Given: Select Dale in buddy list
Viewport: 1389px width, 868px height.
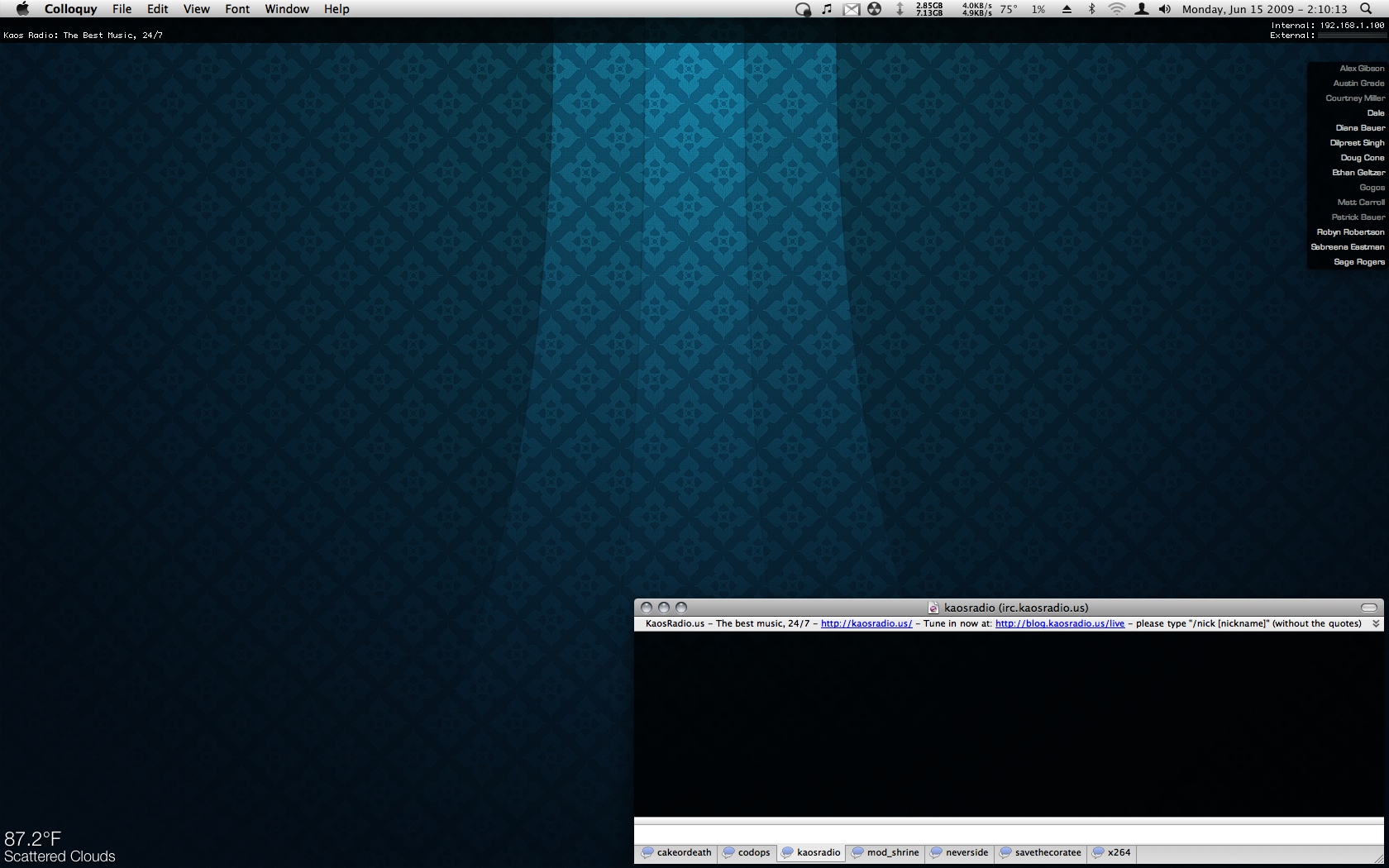Looking at the screenshot, I should [x=1376, y=113].
